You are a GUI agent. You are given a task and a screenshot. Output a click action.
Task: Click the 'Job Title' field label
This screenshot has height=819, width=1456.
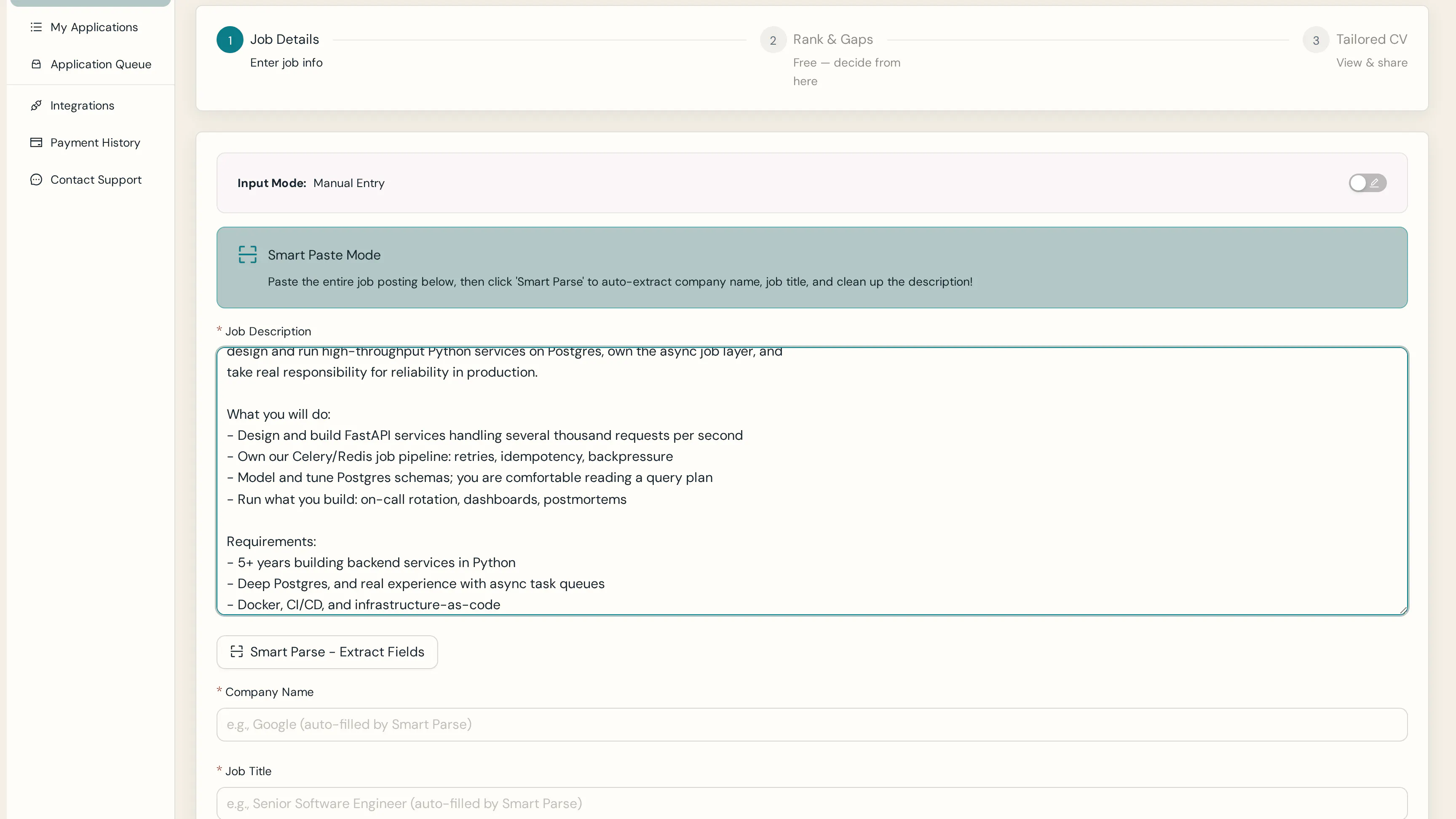[248, 771]
